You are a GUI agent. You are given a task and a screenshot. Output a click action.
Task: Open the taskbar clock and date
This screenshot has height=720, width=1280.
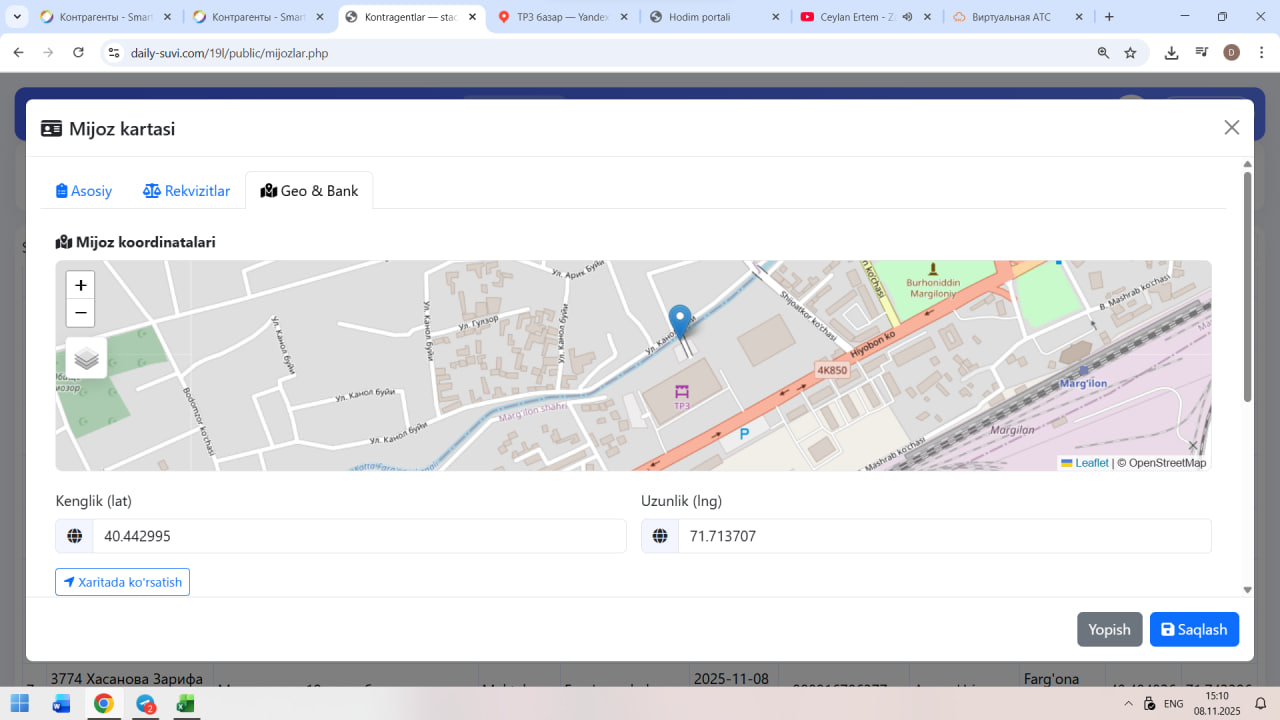pyautogui.click(x=1216, y=703)
